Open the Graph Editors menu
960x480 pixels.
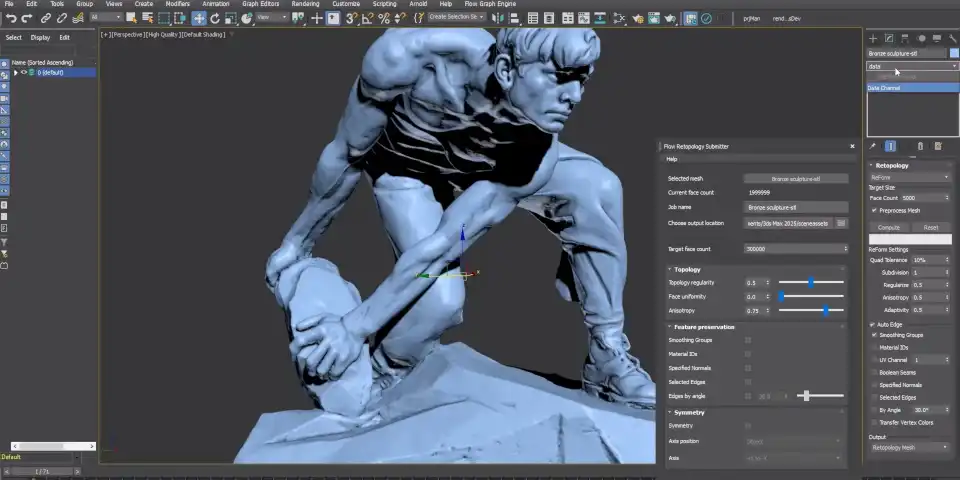[260, 4]
